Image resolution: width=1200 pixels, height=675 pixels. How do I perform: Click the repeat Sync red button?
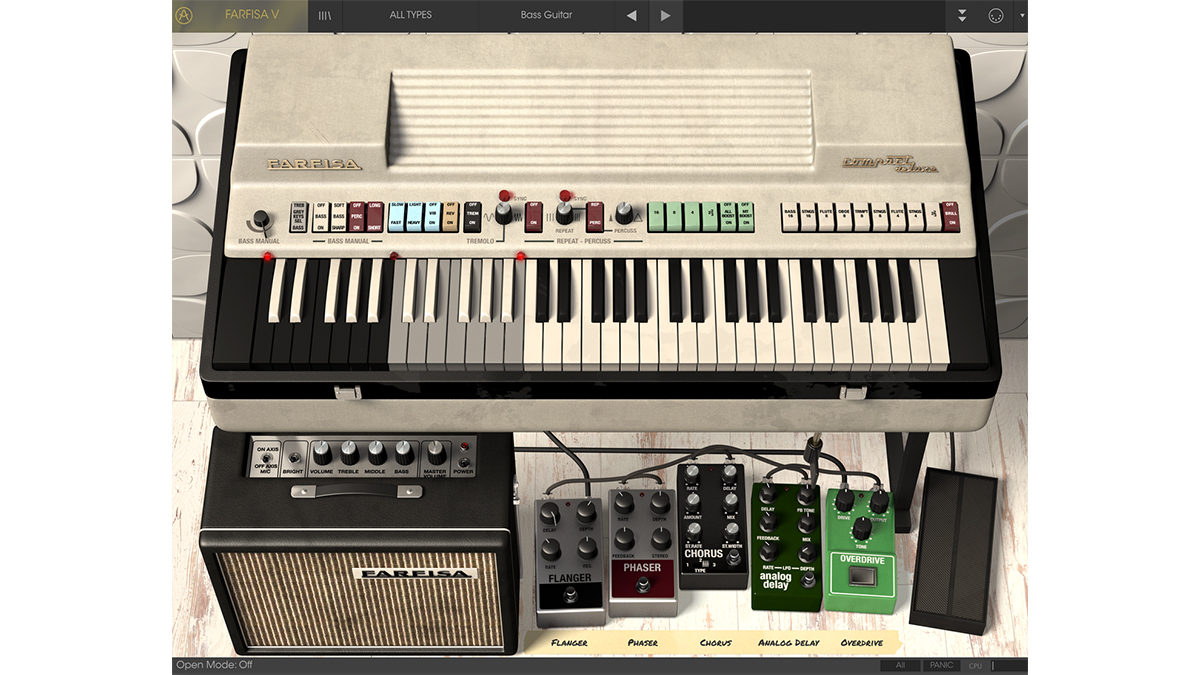[x=565, y=195]
